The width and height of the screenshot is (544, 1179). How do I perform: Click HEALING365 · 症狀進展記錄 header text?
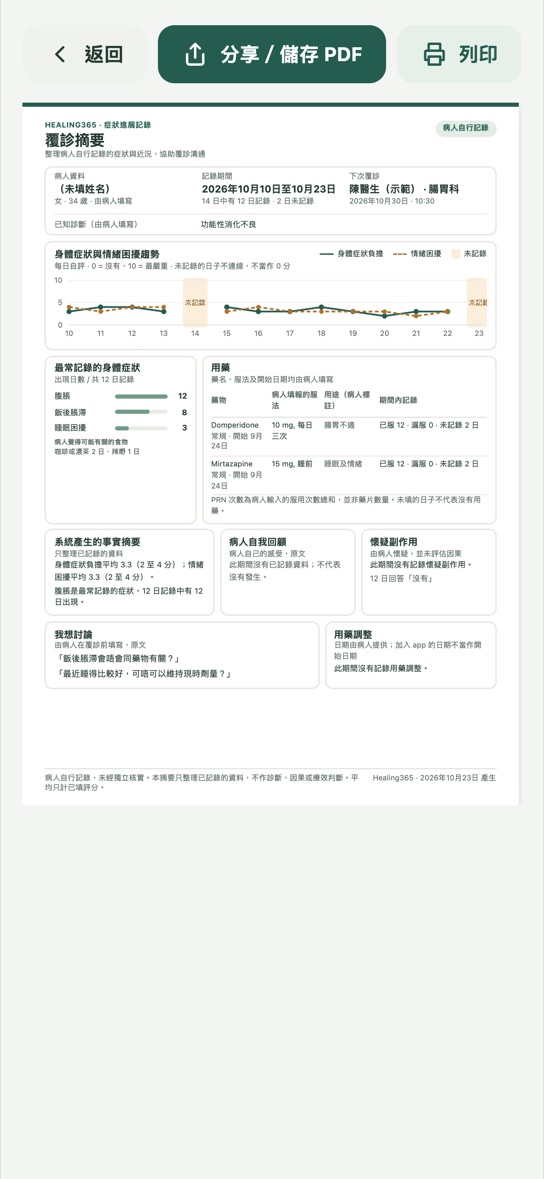[x=98, y=125]
